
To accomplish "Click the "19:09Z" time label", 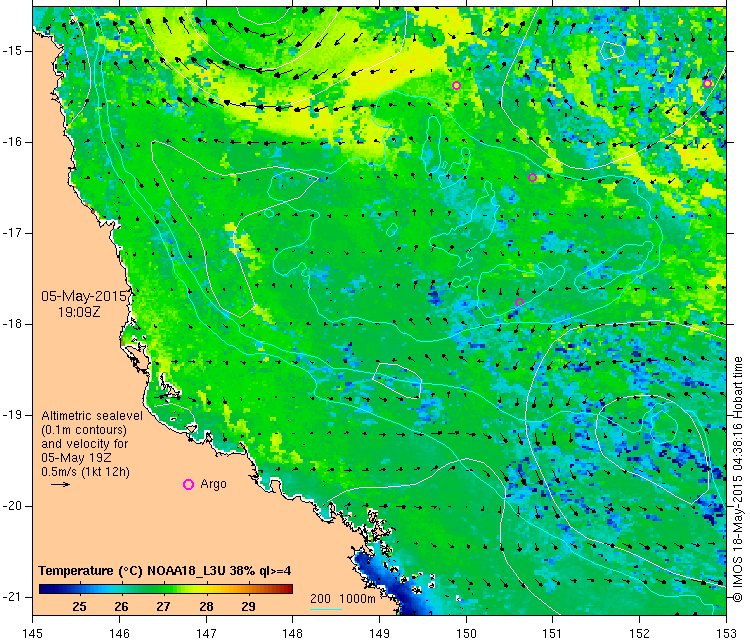I will (x=79, y=312).
